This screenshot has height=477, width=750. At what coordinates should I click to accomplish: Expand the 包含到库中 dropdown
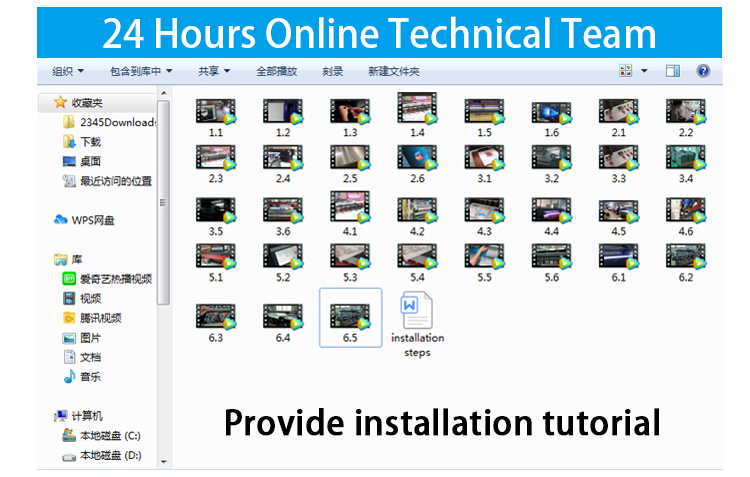pyautogui.click(x=141, y=71)
